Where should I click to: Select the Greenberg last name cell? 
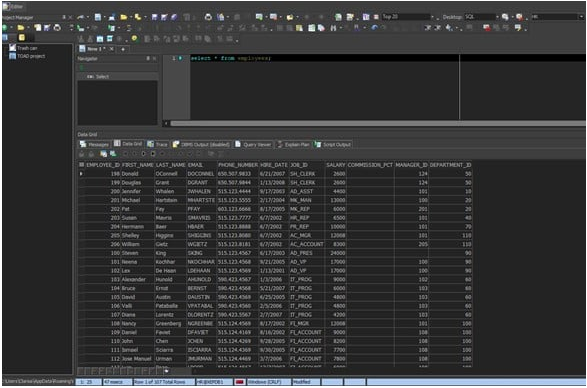pyautogui.click(x=170, y=324)
